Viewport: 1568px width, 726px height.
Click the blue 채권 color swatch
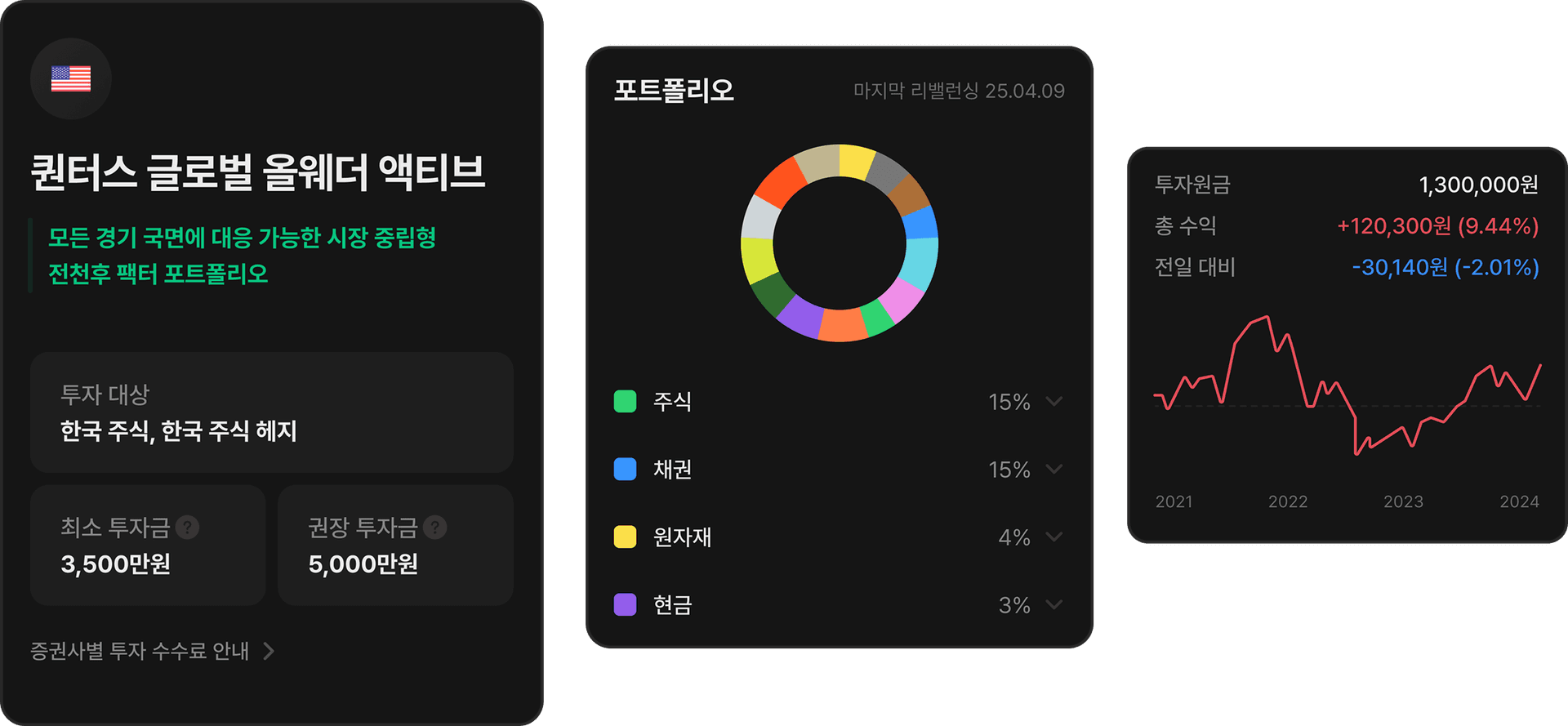(x=625, y=469)
